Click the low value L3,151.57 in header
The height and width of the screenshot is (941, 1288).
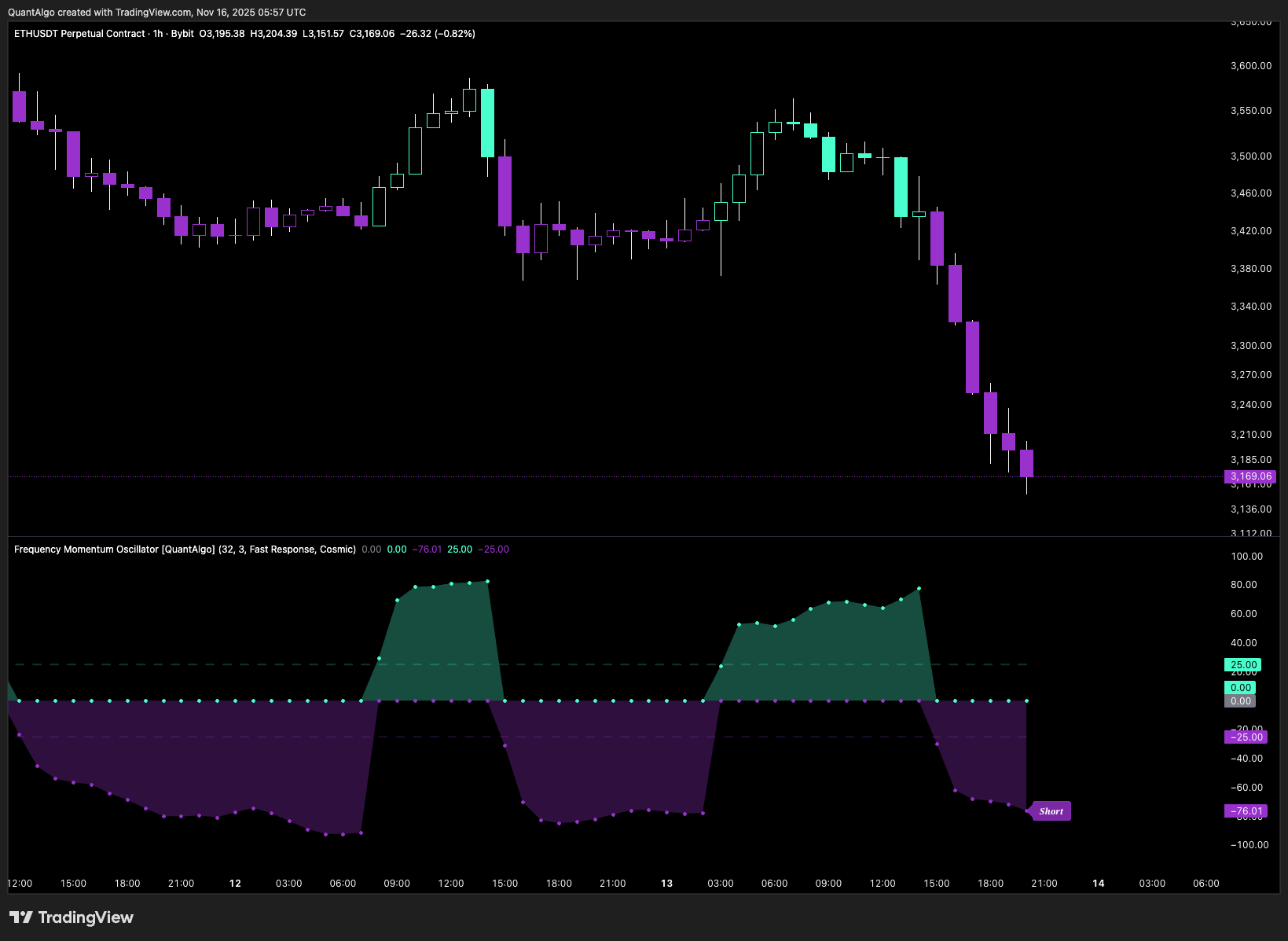coord(323,34)
